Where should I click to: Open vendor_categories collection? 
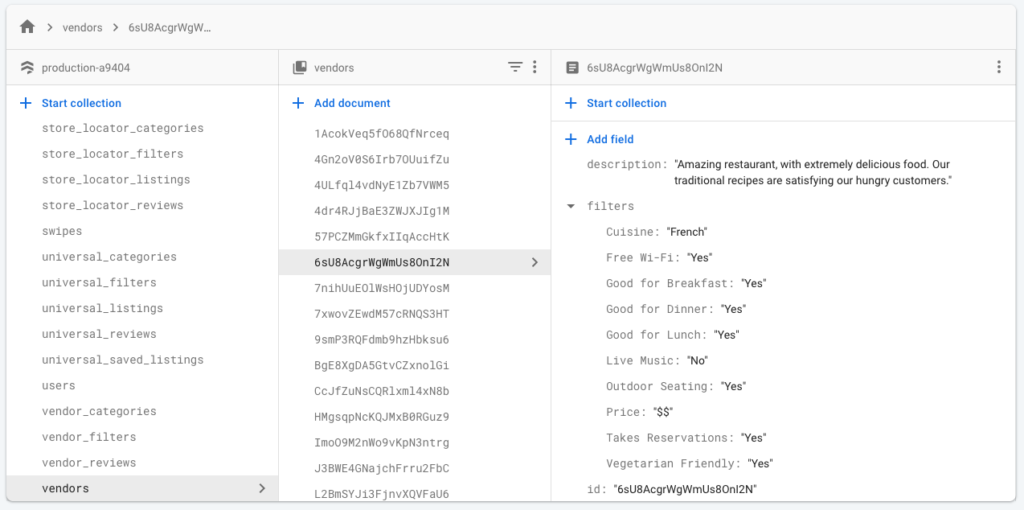point(99,411)
